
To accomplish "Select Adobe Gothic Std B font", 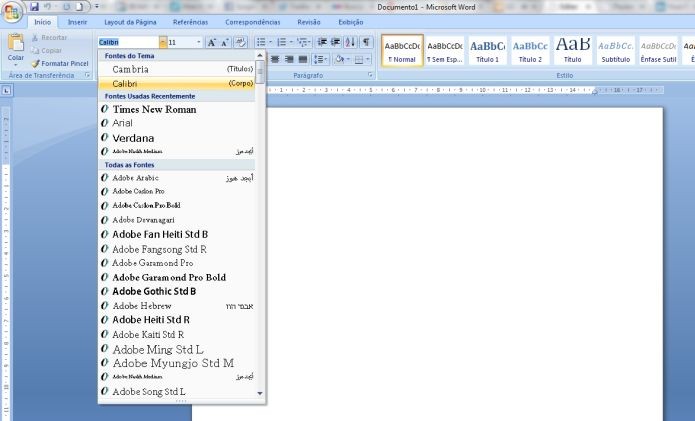I will pyautogui.click(x=176, y=291).
